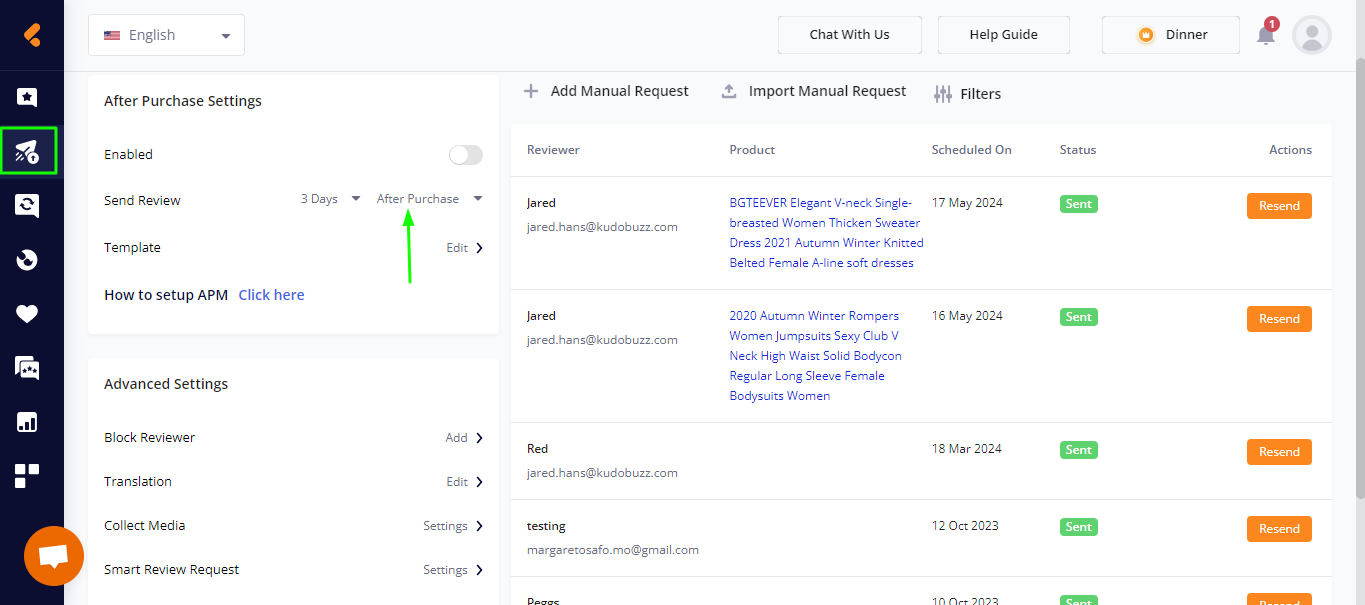
Task: Resend request for reviewer testing
Action: point(1279,529)
